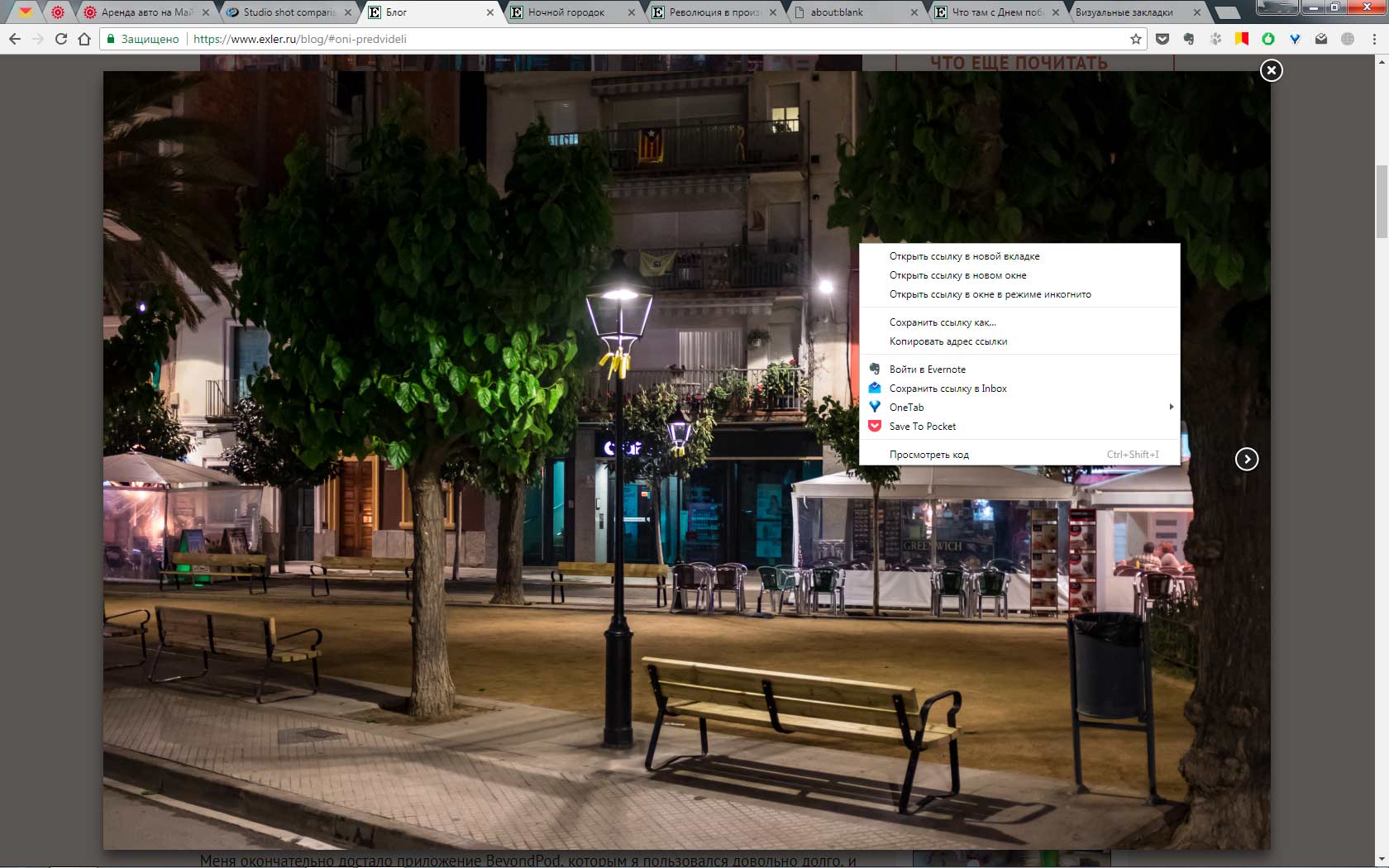Click the Pocket extension icon in toolbar
The height and width of the screenshot is (868, 1389).
click(1162, 39)
